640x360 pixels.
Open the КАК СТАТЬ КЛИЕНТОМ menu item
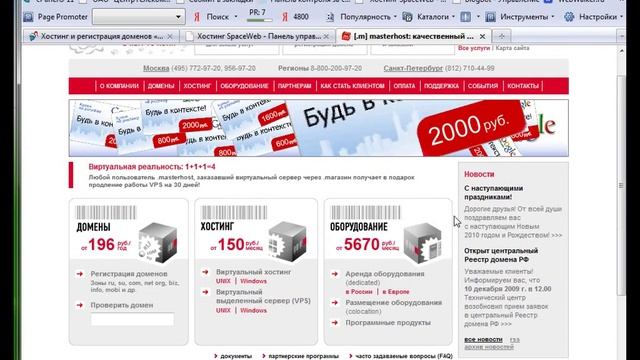coord(352,86)
